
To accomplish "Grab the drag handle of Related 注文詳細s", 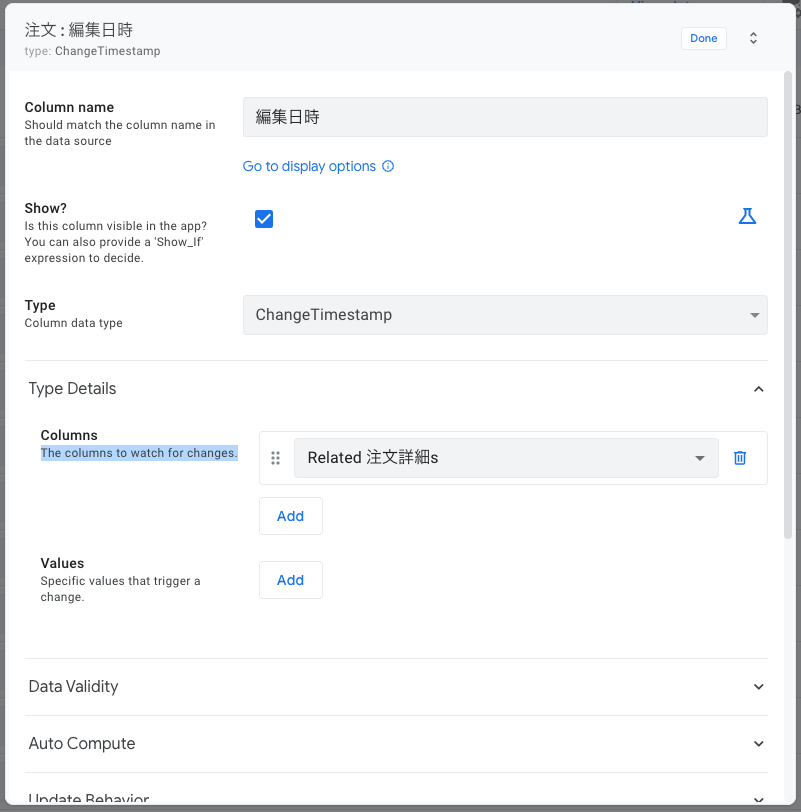I will click(x=275, y=458).
